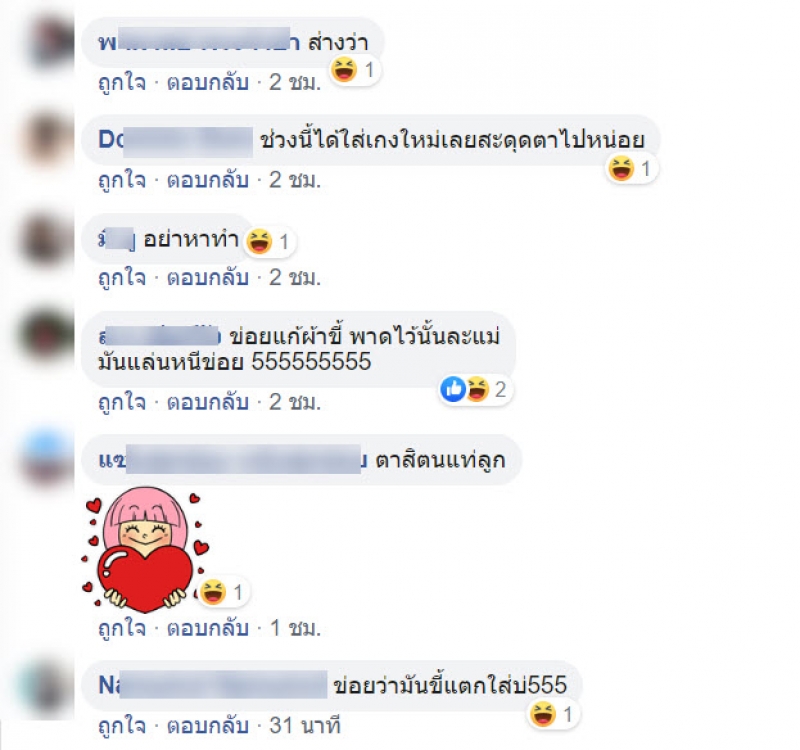Image resolution: width=800 pixels, height=750 pixels.
Task: Reply to the ล่างว่า comment with ตอบกลับ
Action: click(x=208, y=82)
